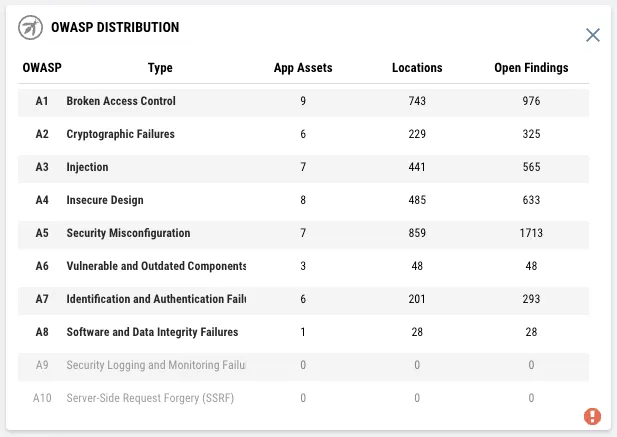
Task: Click the A2 code label
Action: pyautogui.click(x=42, y=134)
